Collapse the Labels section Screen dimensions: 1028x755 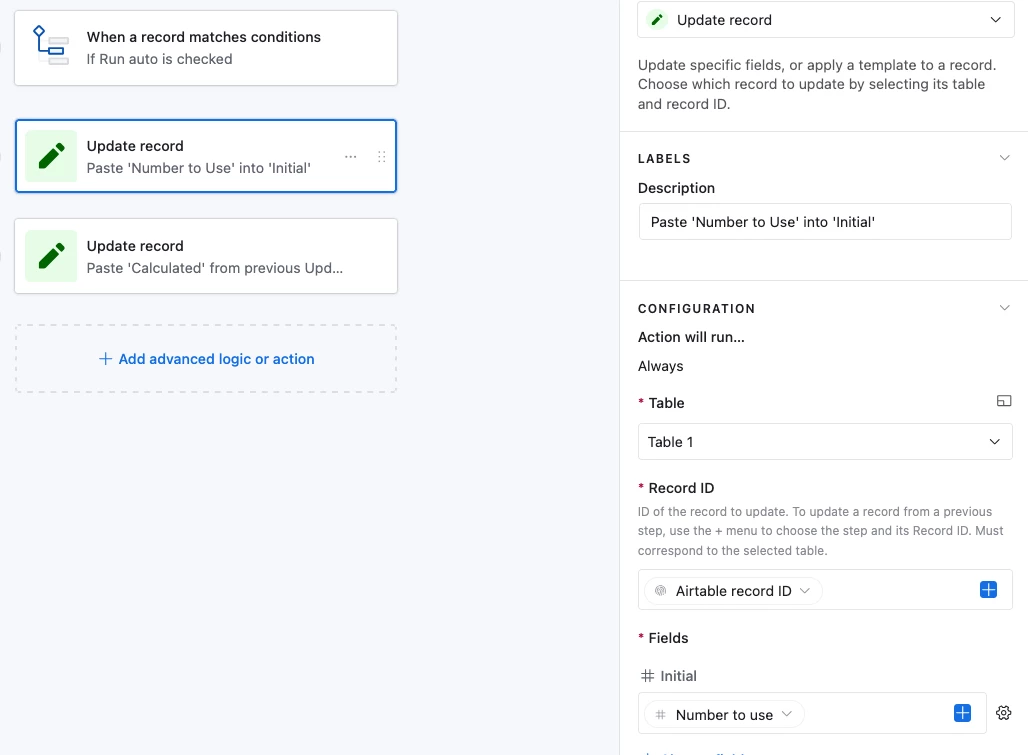(x=1004, y=158)
